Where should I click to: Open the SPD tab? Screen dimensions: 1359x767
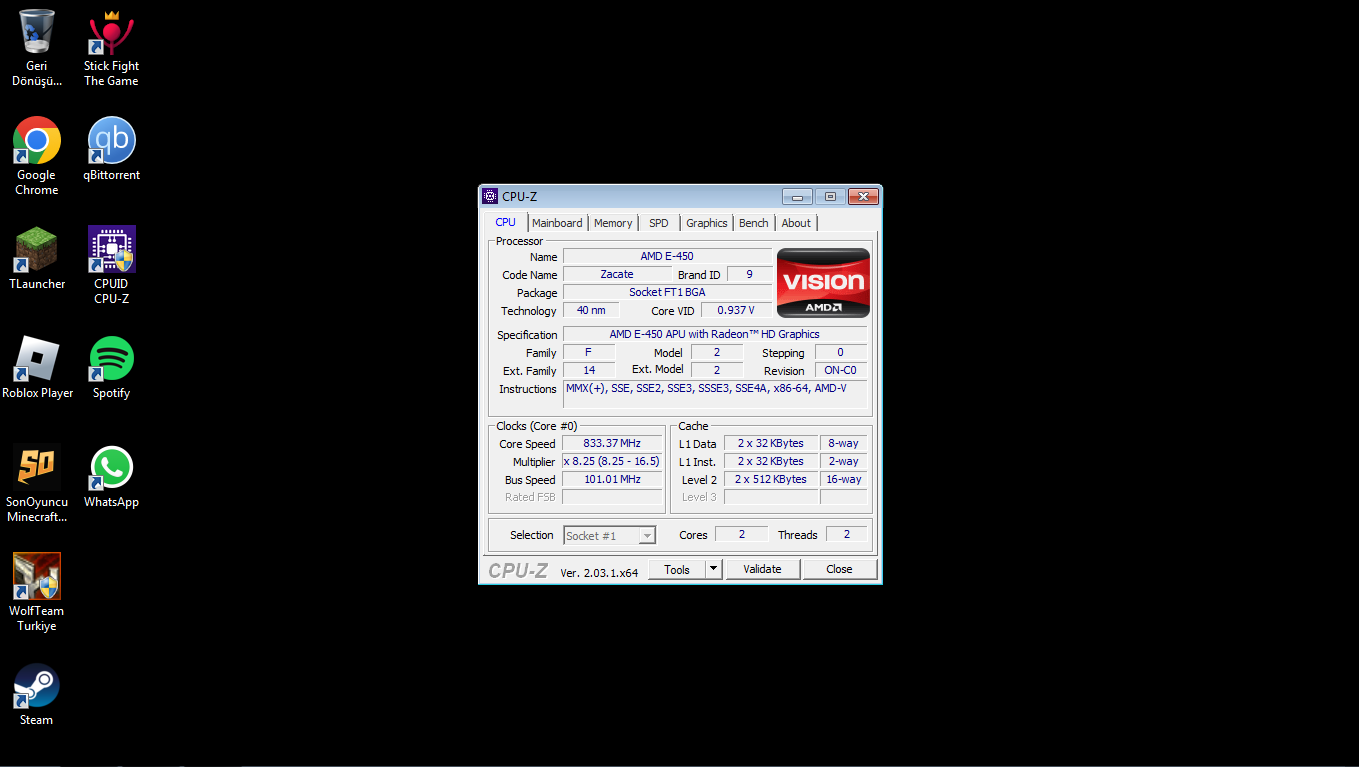(659, 223)
